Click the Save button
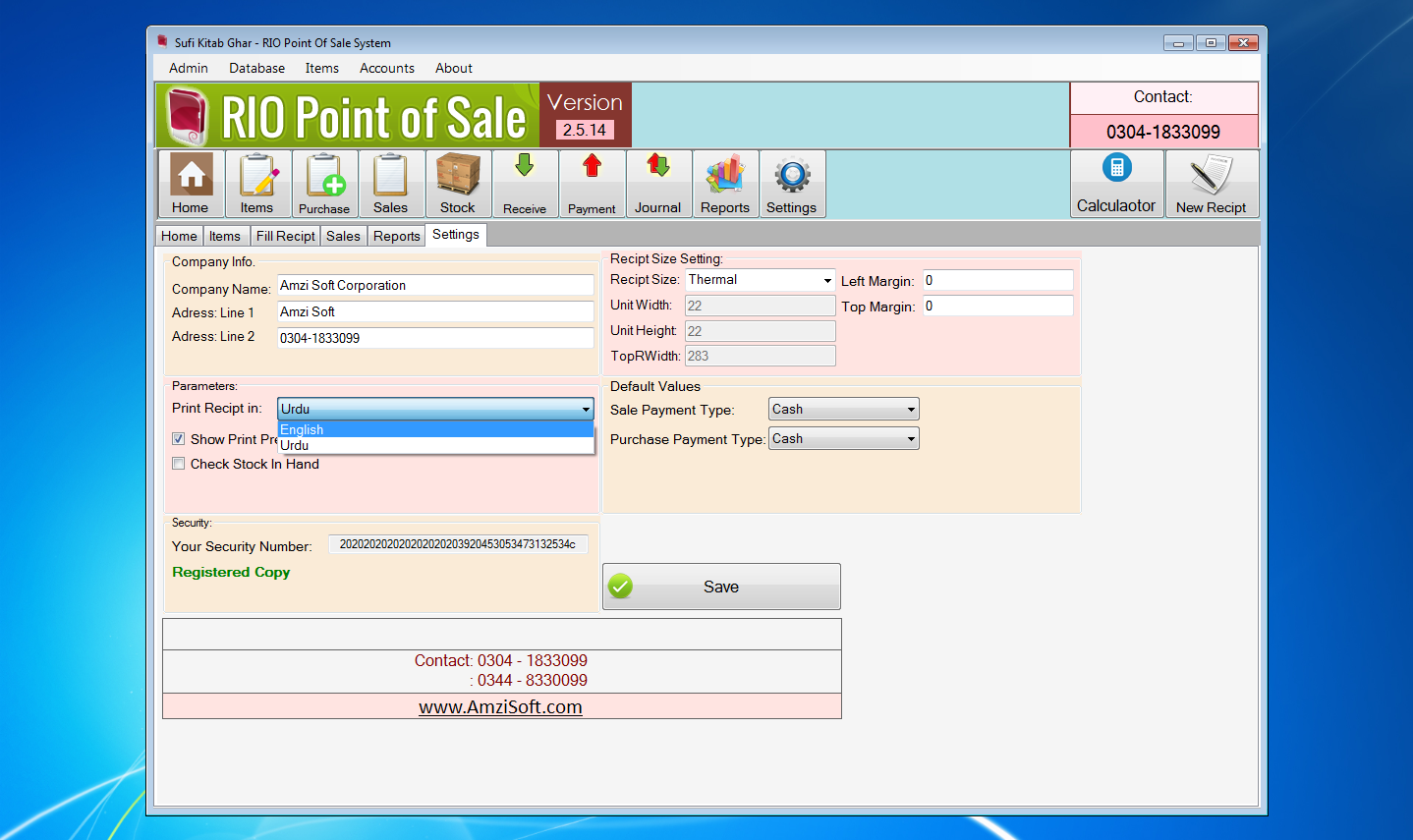Viewport: 1413px width, 840px height. 720,587
